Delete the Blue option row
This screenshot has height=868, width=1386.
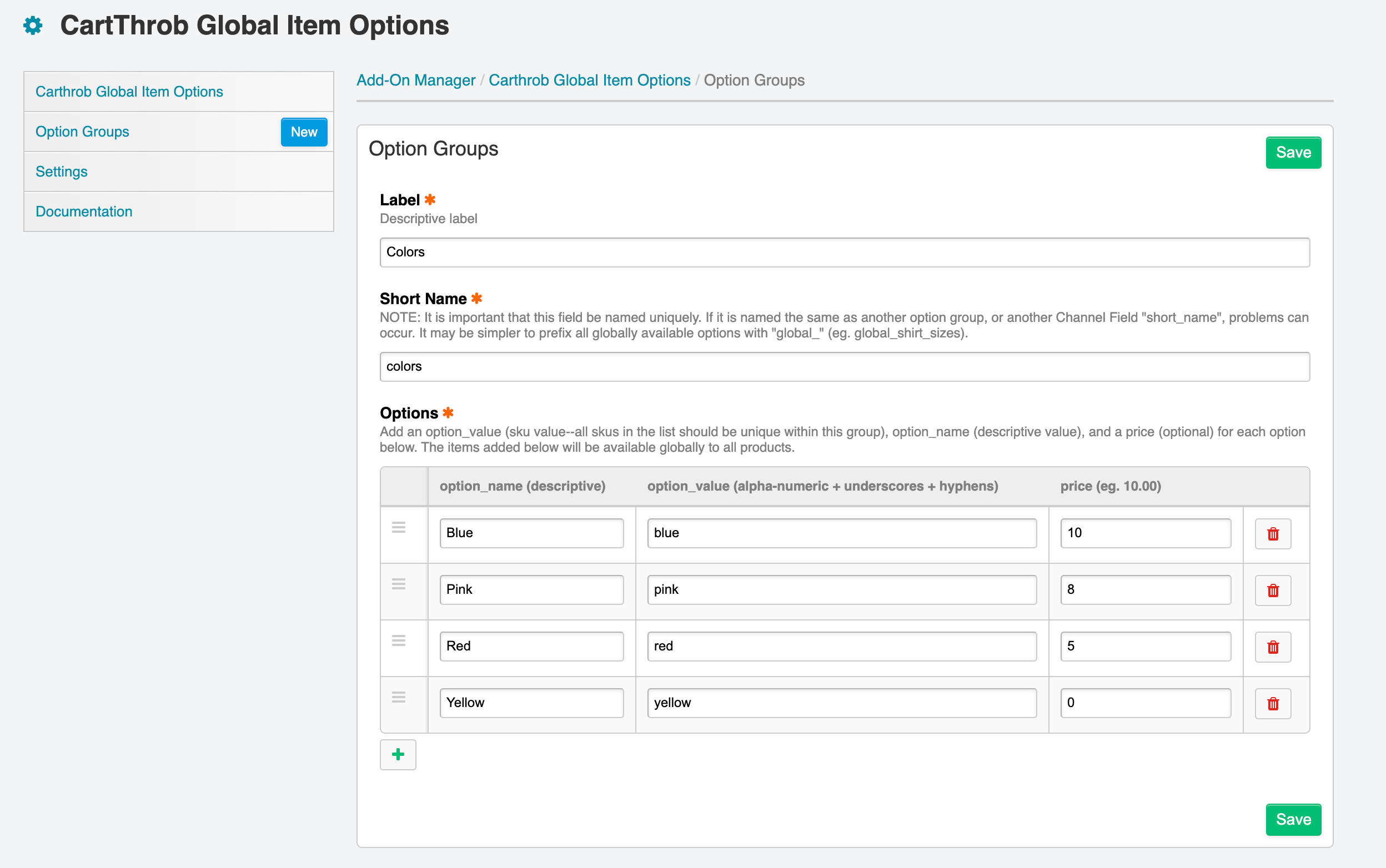[1273, 533]
